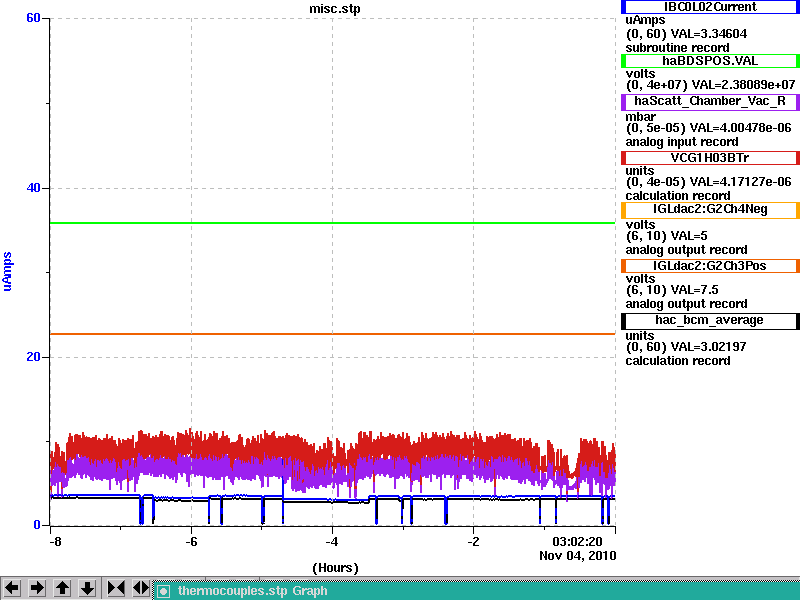Screen dimensions: 800x600
Task: Click the x-axis tick label -2
Action: 473,541
